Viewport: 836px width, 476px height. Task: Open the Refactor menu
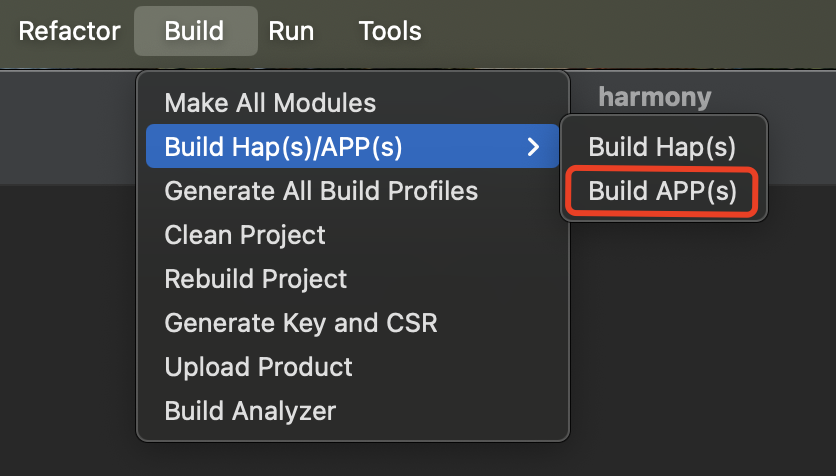69,31
